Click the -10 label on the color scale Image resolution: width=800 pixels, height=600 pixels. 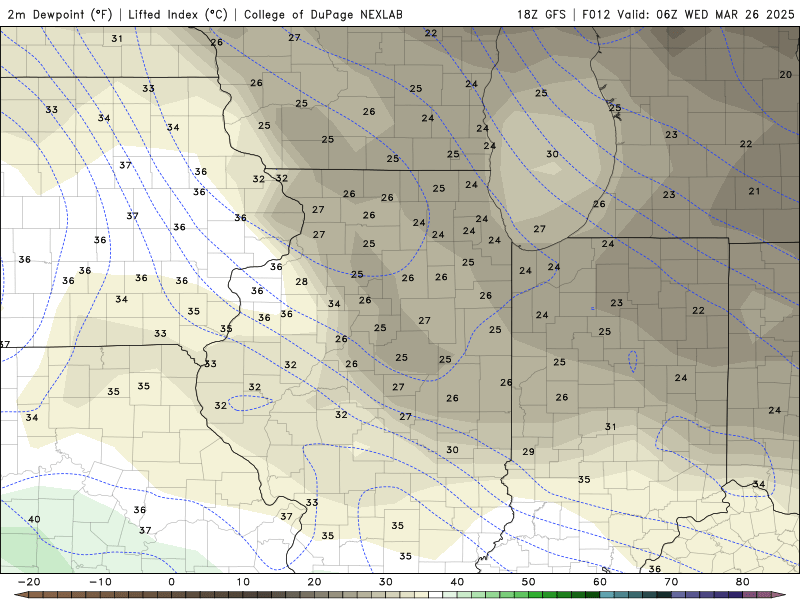[x=100, y=582]
